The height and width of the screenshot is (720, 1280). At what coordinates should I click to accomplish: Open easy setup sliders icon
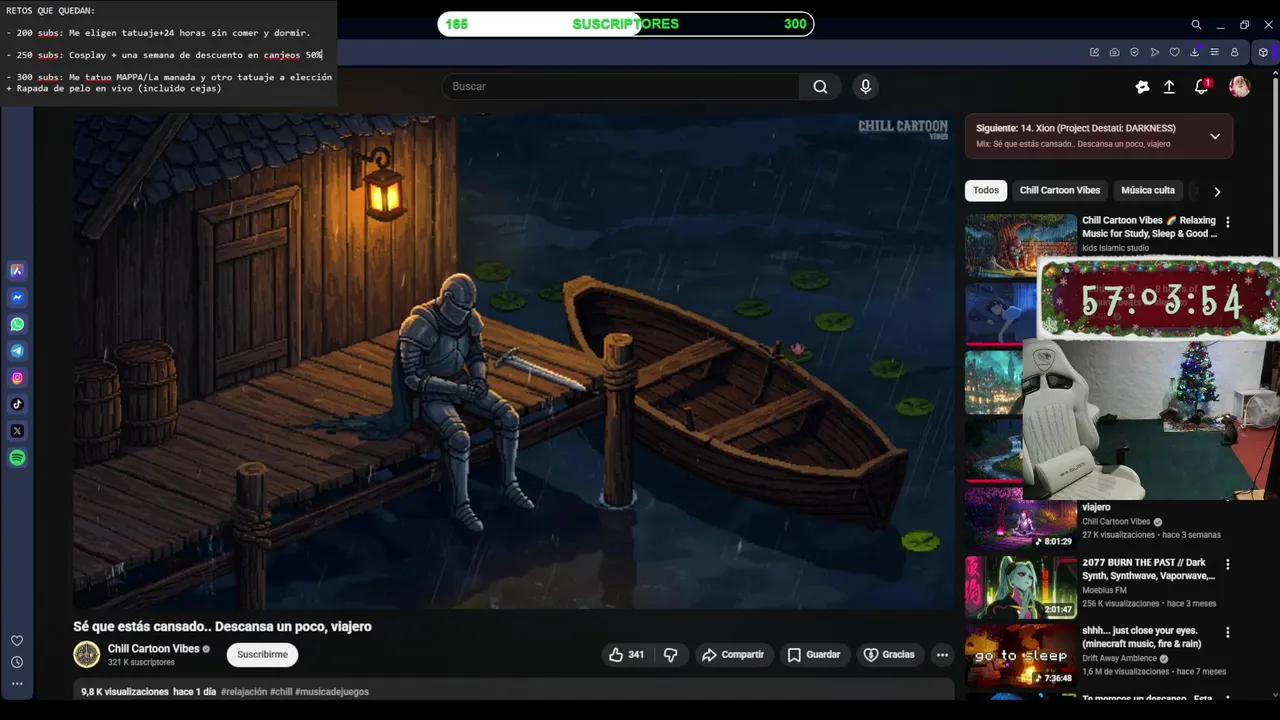coord(1214,52)
